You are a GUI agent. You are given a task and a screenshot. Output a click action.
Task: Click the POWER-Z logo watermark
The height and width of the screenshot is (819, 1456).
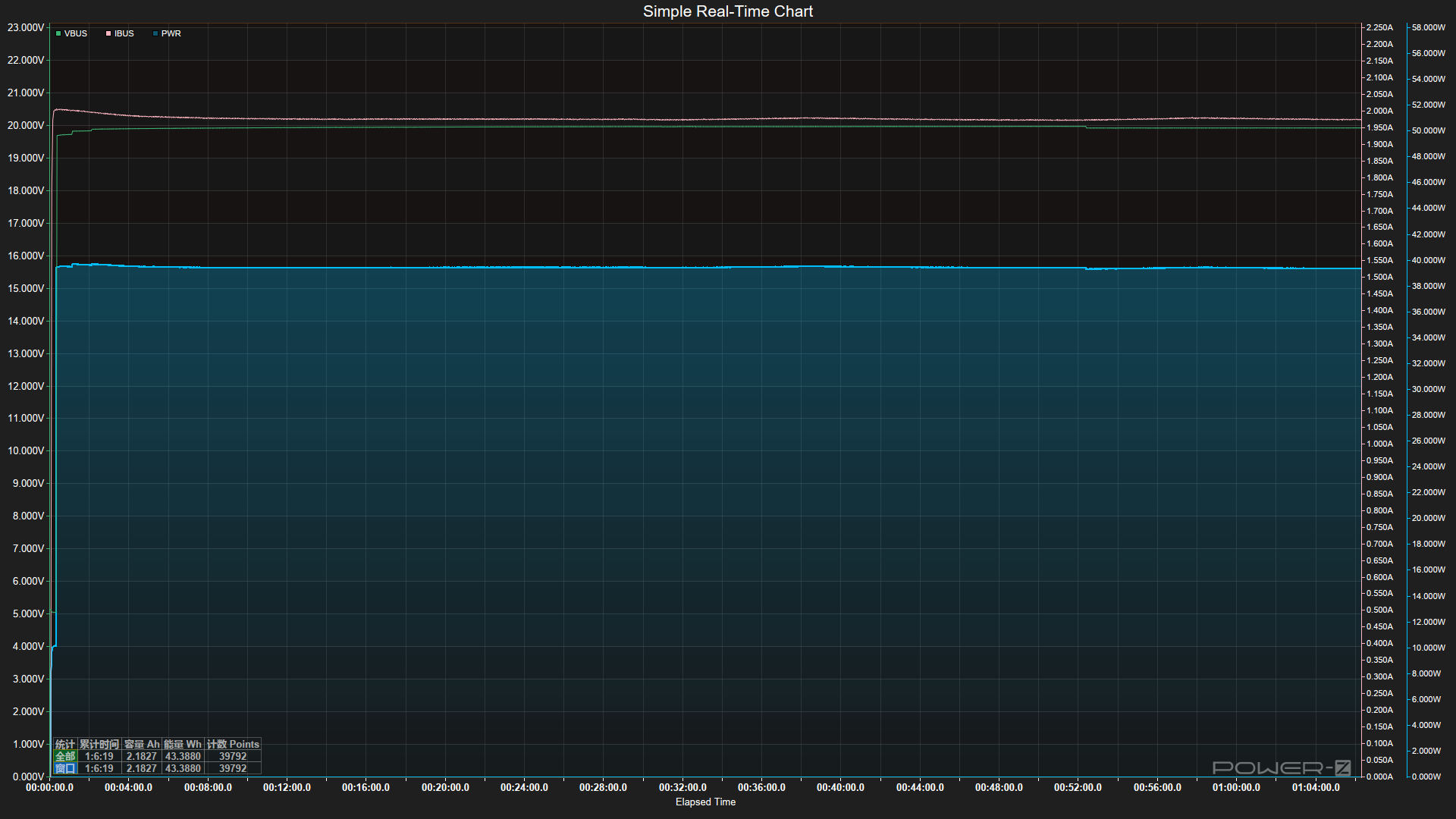[x=1282, y=767]
